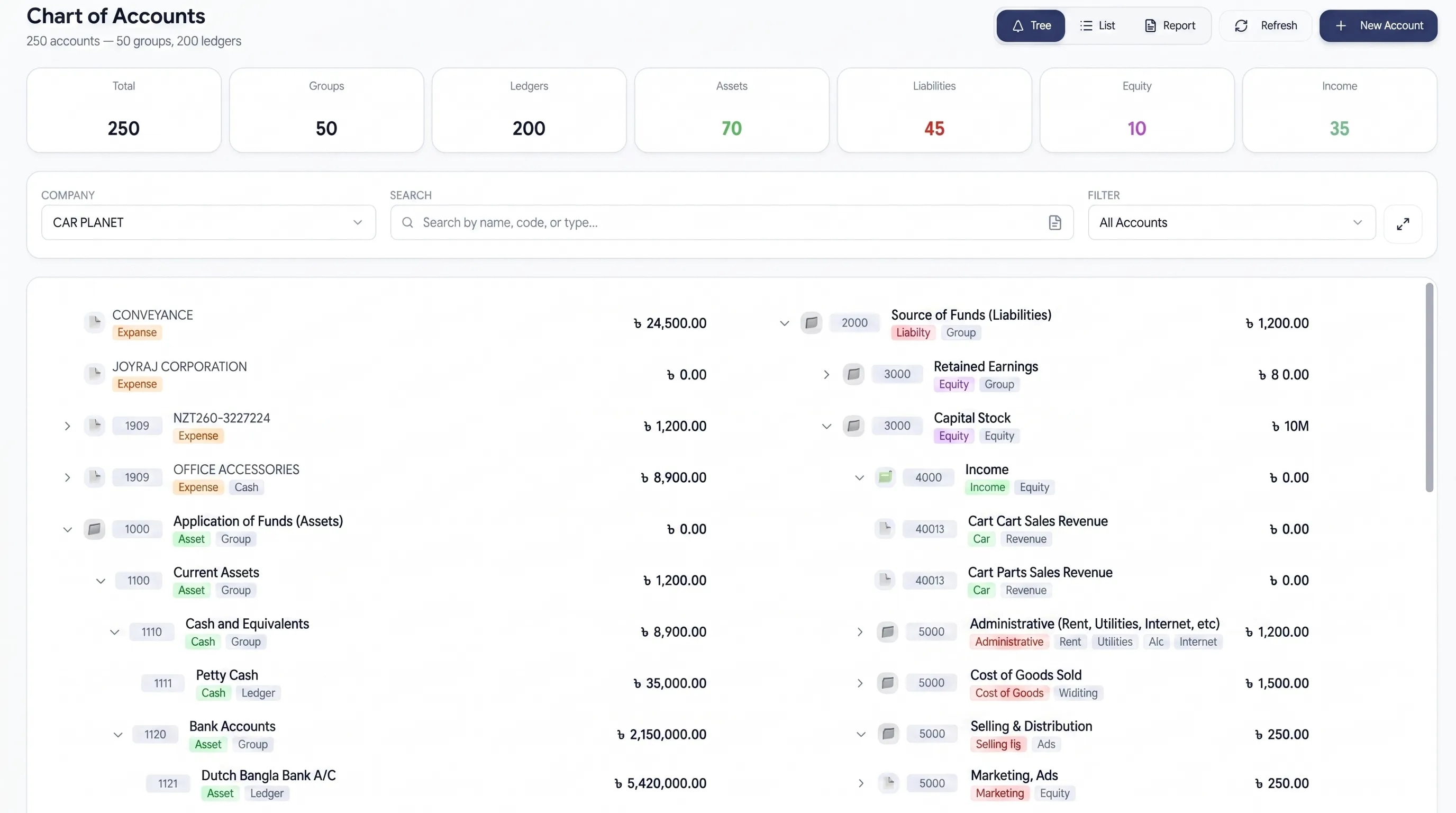Click the Assets 70 summary card
1456x813 pixels.
click(x=731, y=110)
